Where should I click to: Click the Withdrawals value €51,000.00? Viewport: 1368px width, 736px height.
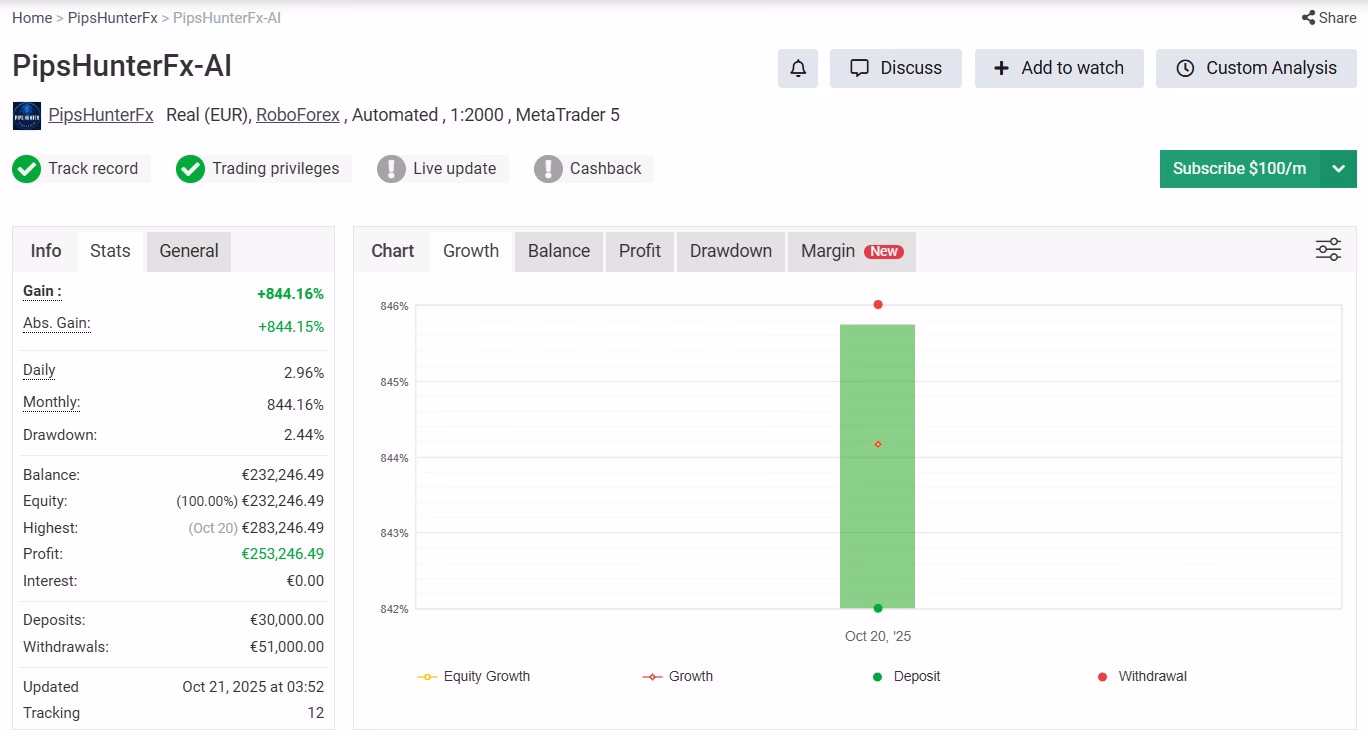(287, 647)
